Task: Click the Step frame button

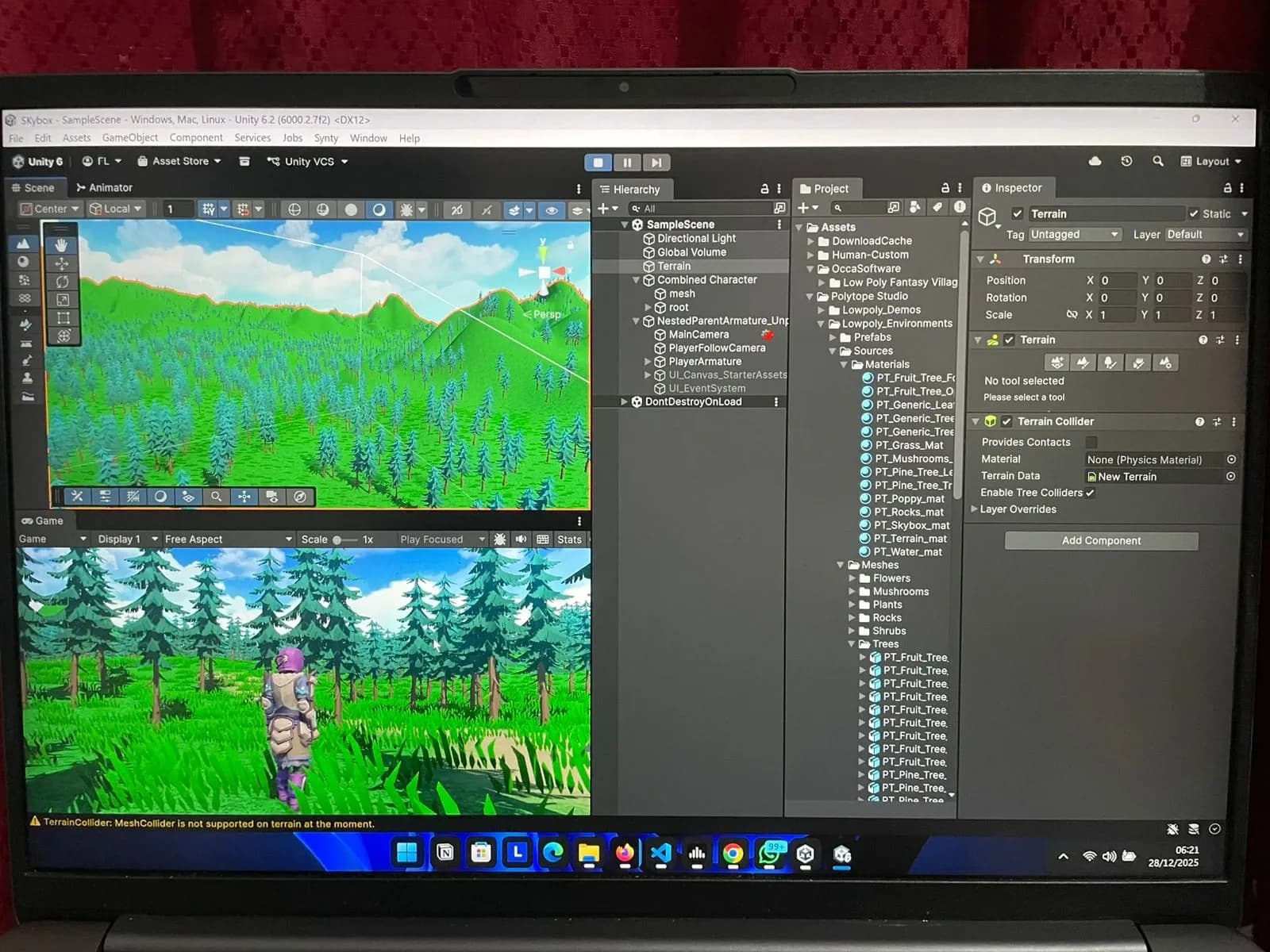Action: point(656,163)
